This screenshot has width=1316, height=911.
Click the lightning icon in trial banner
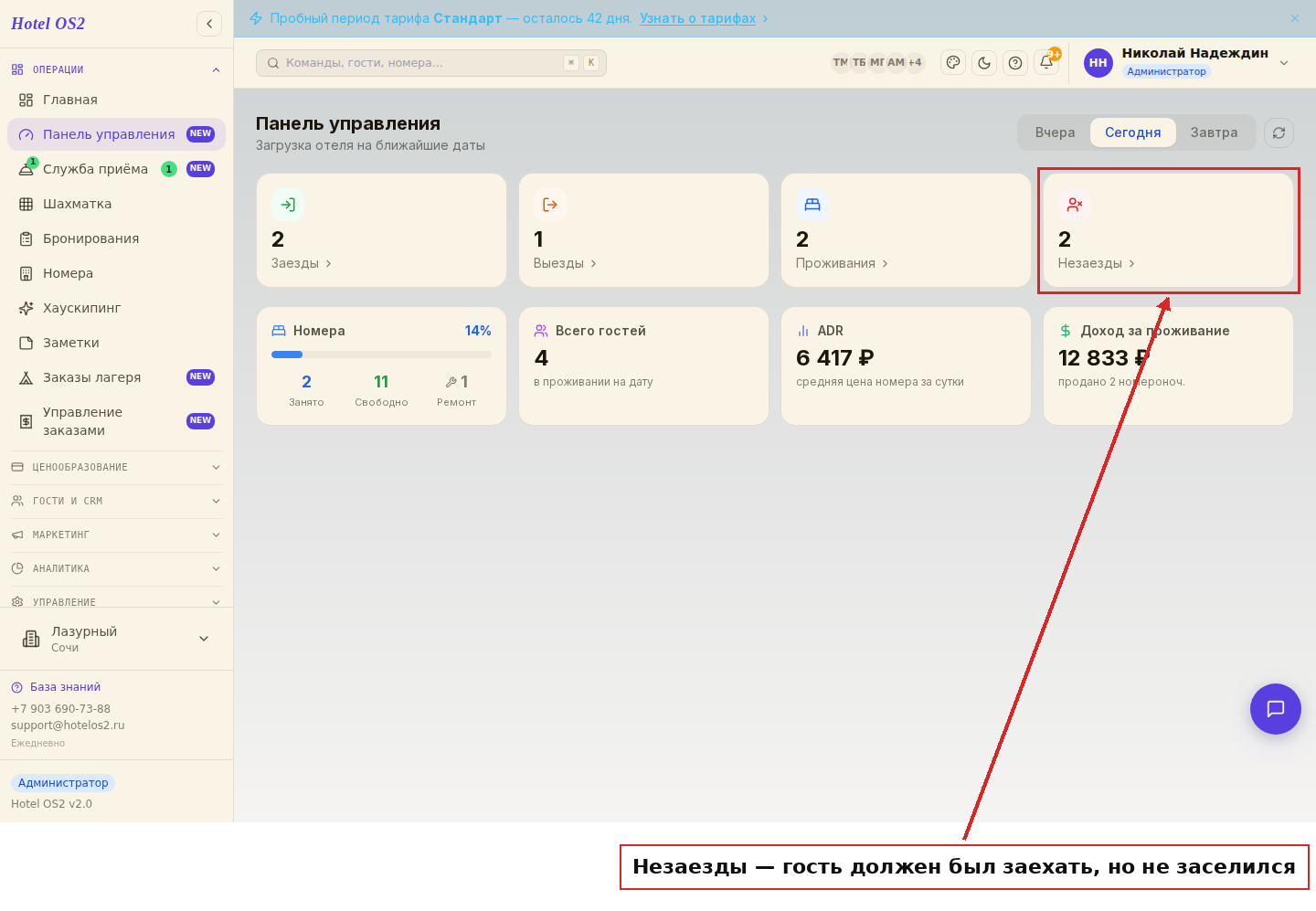coord(256,18)
